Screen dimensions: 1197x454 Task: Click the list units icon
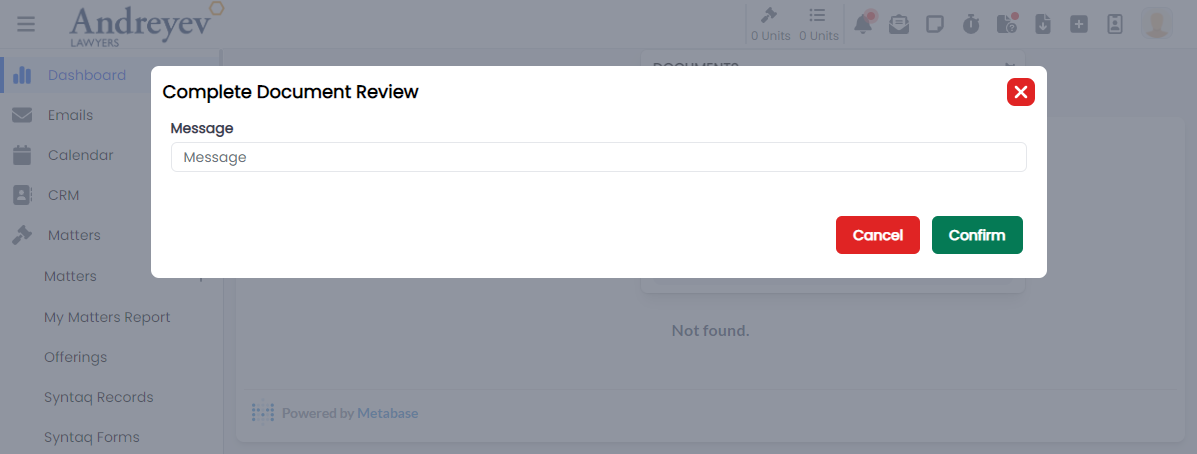click(818, 24)
